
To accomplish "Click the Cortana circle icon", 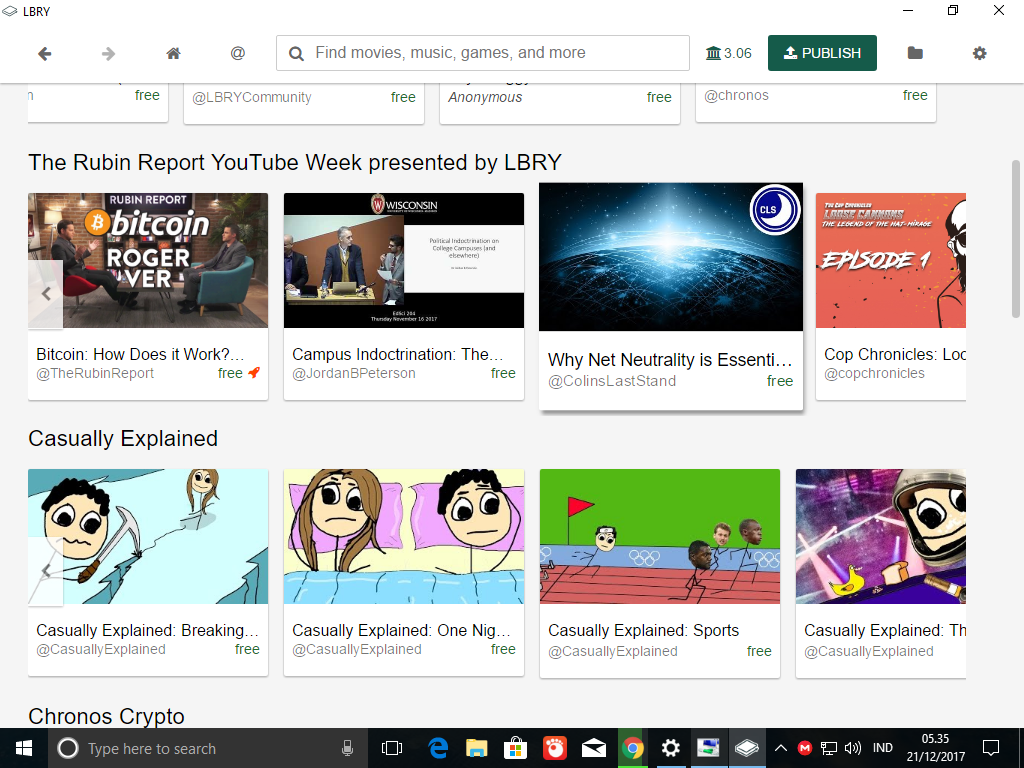I will (68, 748).
